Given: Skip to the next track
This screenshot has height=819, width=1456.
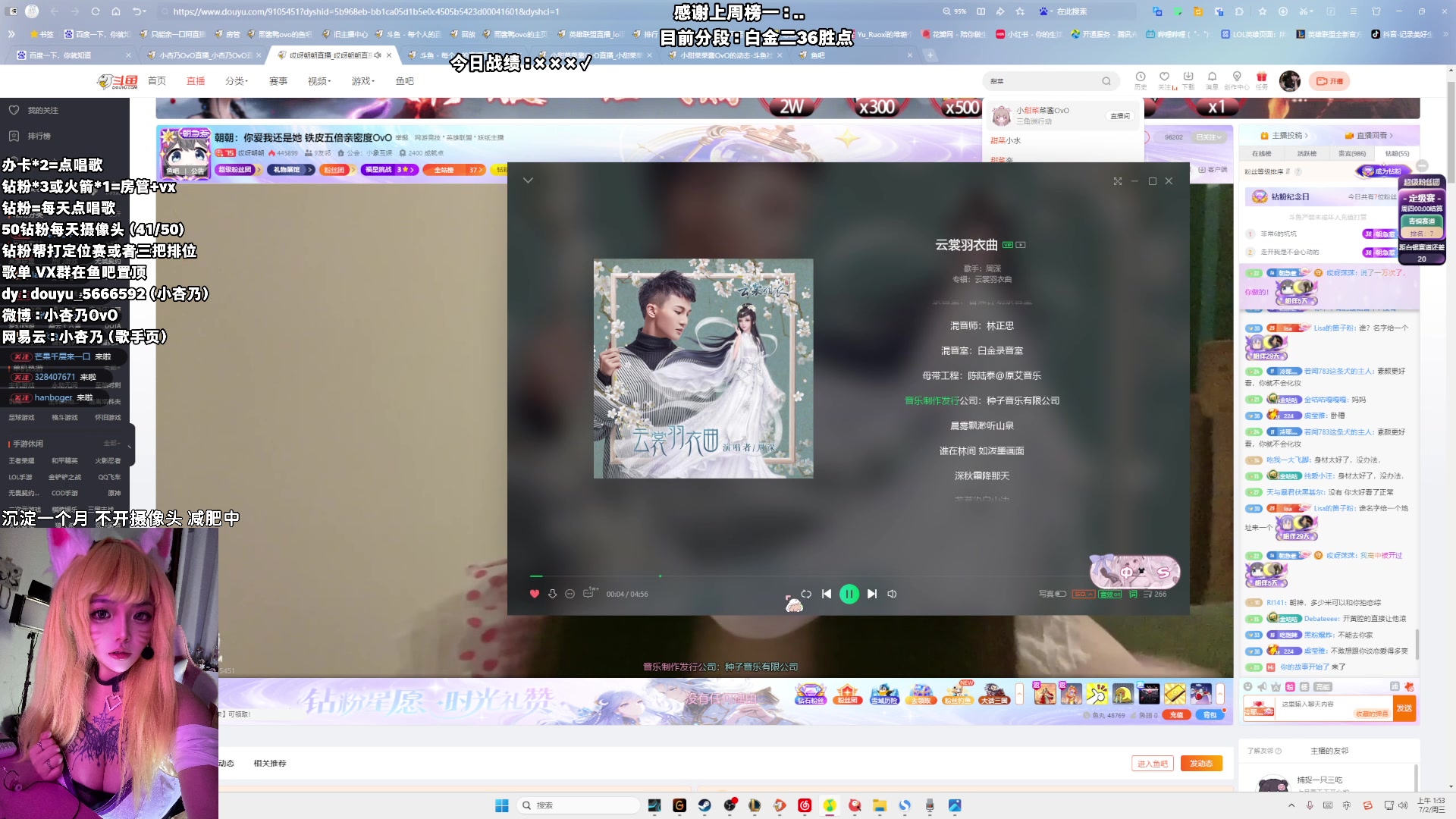Looking at the screenshot, I should (x=872, y=594).
